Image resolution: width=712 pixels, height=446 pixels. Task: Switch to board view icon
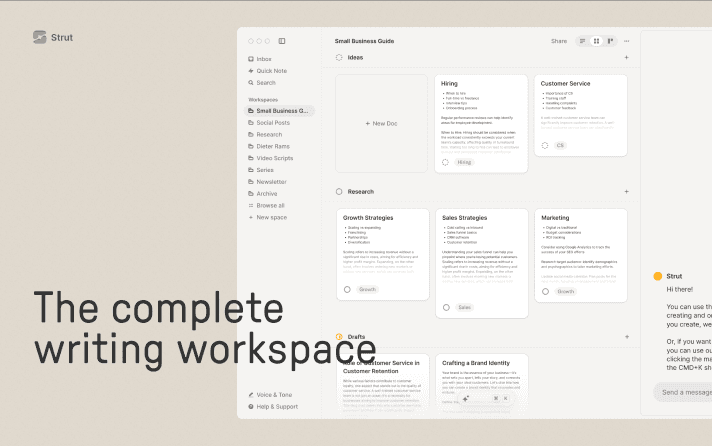[x=610, y=41]
